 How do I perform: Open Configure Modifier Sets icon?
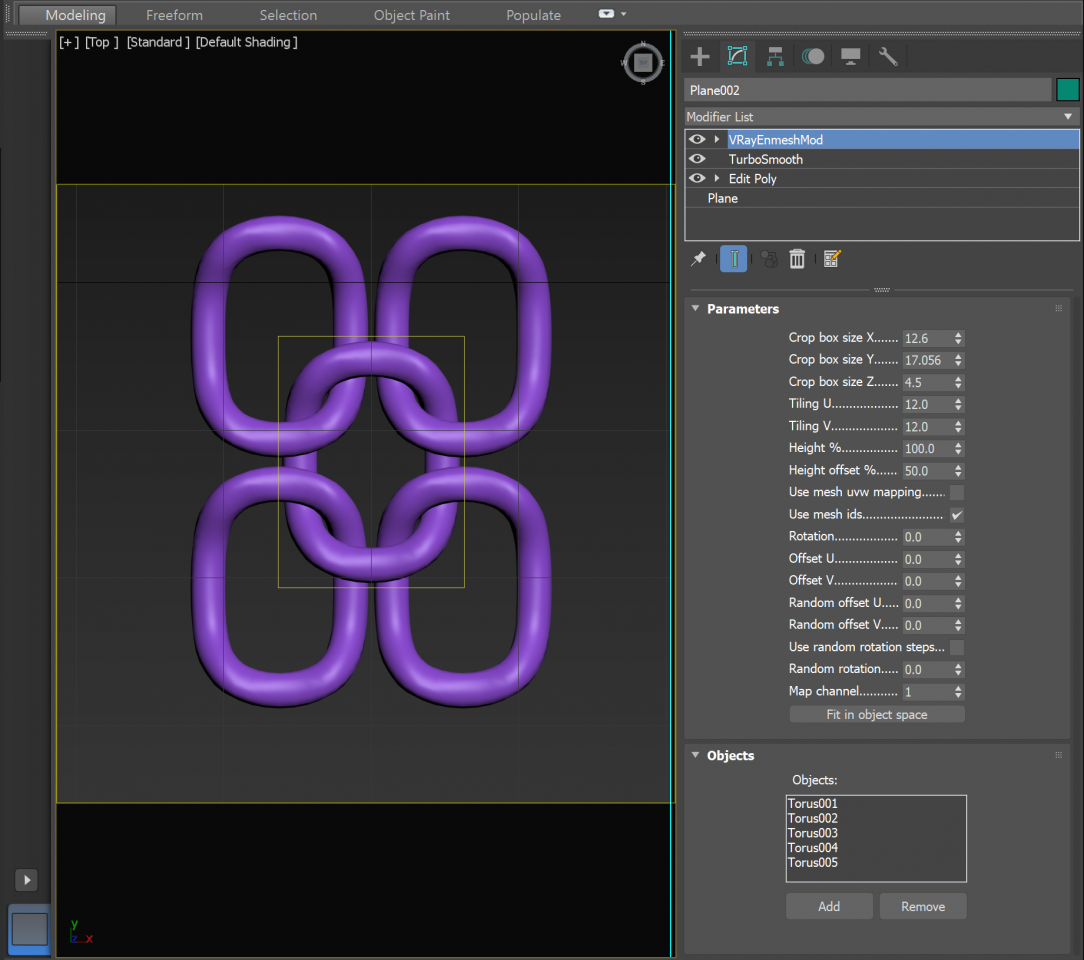831,259
